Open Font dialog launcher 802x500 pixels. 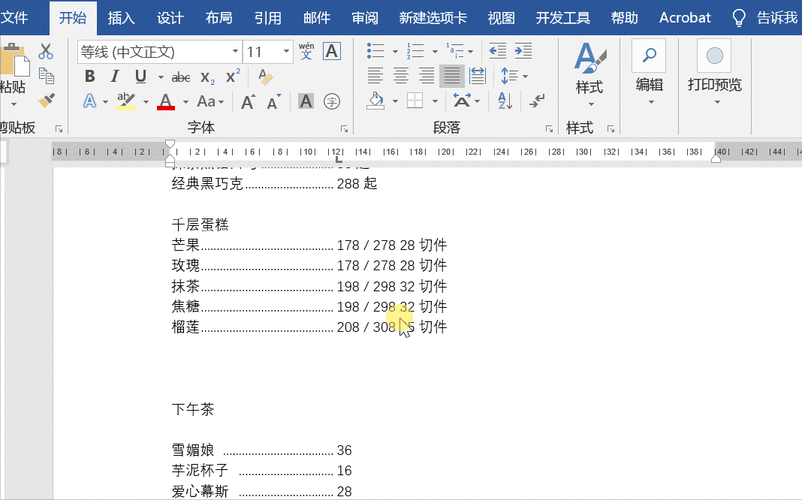click(344, 129)
